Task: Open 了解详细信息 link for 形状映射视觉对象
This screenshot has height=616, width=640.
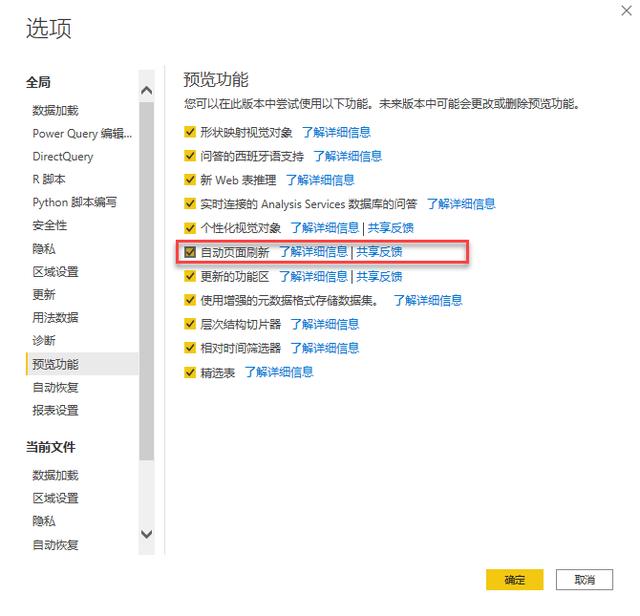Action: coord(336,132)
